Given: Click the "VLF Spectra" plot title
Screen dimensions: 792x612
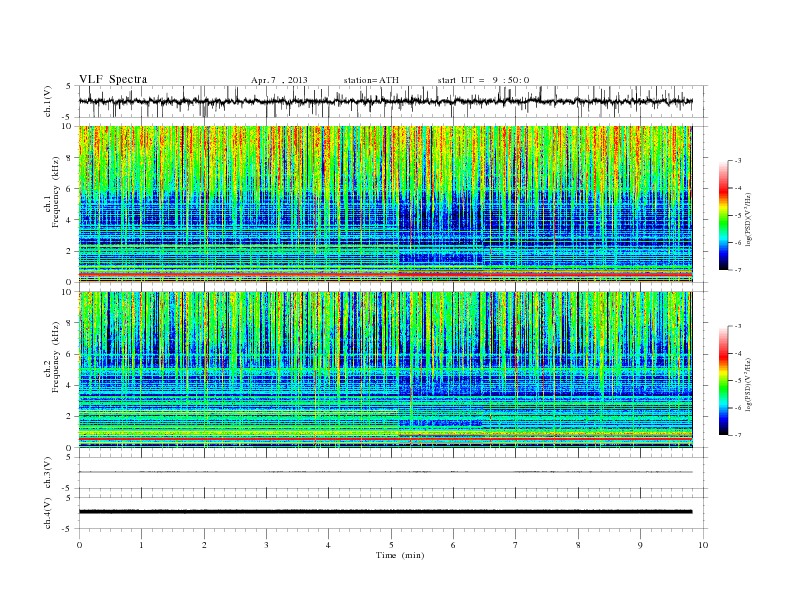Looking at the screenshot, I should point(113,79).
